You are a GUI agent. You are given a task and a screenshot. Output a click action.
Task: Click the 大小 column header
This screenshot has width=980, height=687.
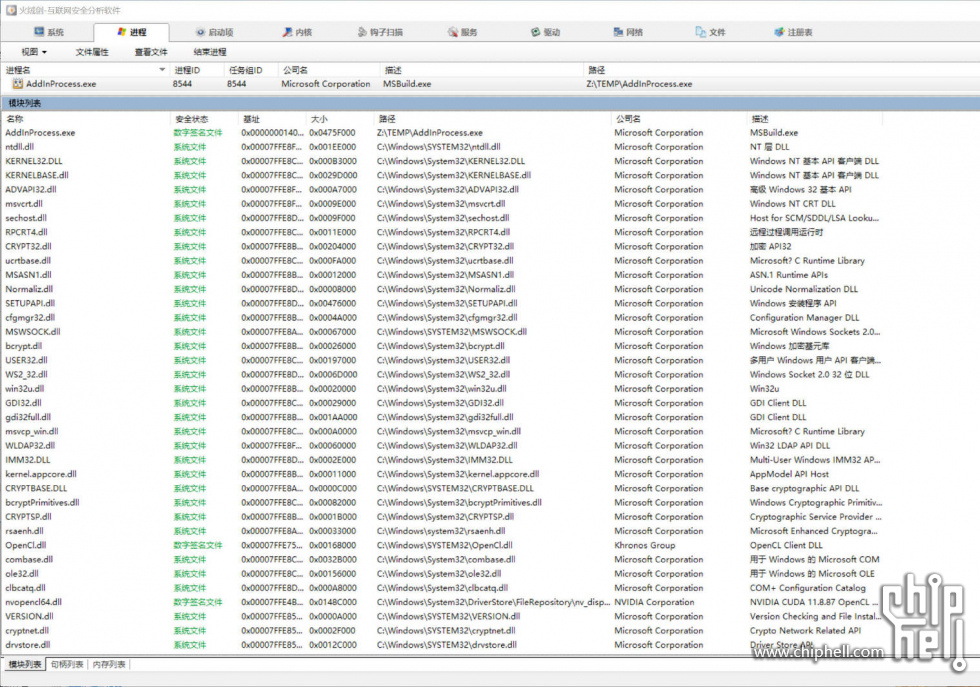[339, 119]
